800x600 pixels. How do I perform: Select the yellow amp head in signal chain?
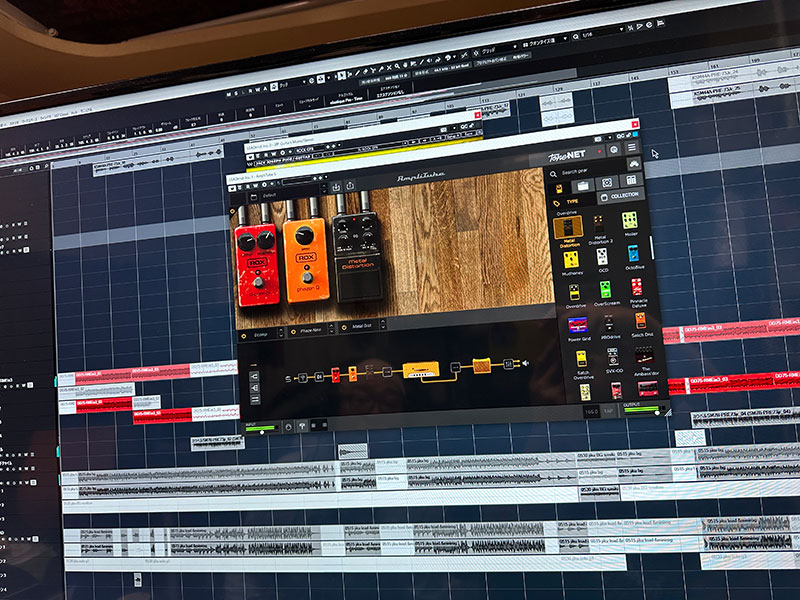421,369
